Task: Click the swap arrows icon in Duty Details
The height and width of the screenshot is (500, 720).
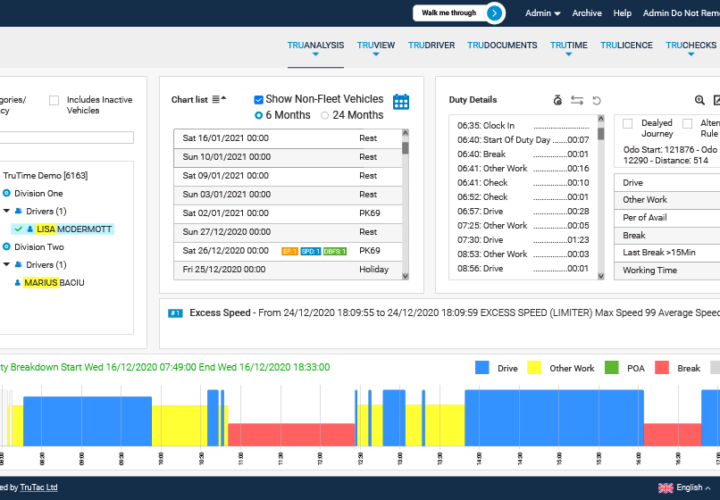Action: [x=577, y=100]
